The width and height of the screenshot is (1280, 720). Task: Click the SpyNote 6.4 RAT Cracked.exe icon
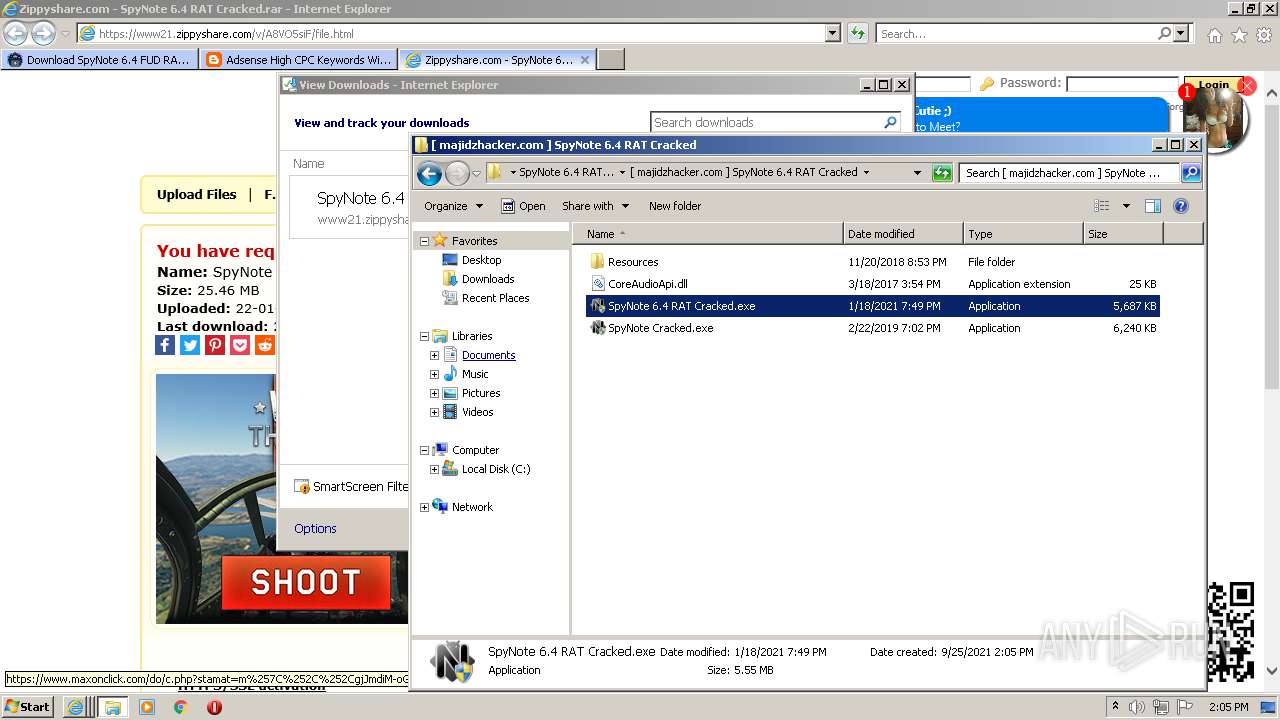pos(597,306)
